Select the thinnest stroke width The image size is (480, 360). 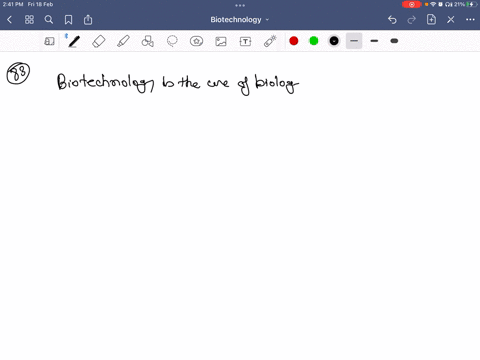point(354,41)
